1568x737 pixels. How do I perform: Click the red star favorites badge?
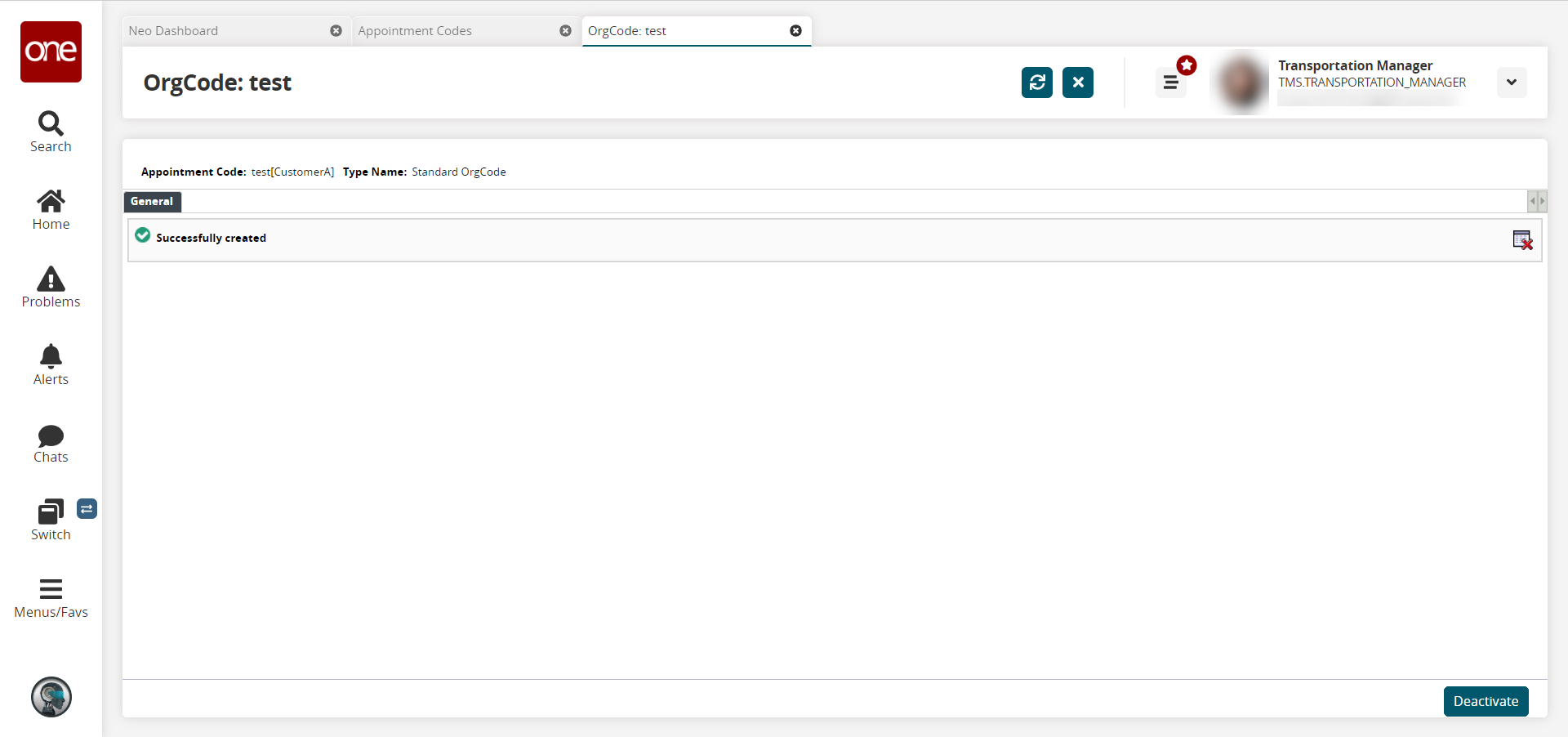pyautogui.click(x=1187, y=65)
